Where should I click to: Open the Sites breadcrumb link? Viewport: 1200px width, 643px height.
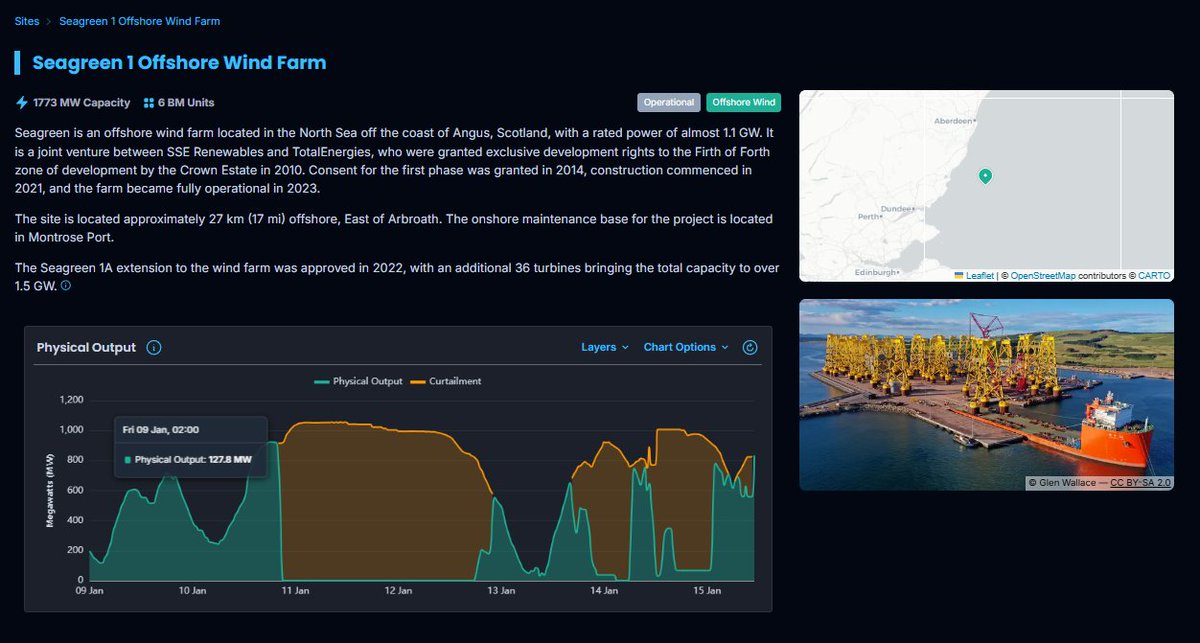(x=27, y=21)
